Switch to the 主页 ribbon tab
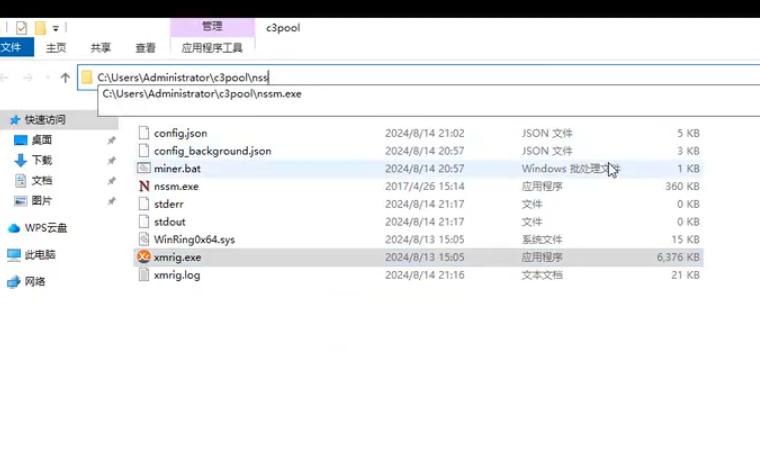The image size is (760, 463). coord(56,48)
